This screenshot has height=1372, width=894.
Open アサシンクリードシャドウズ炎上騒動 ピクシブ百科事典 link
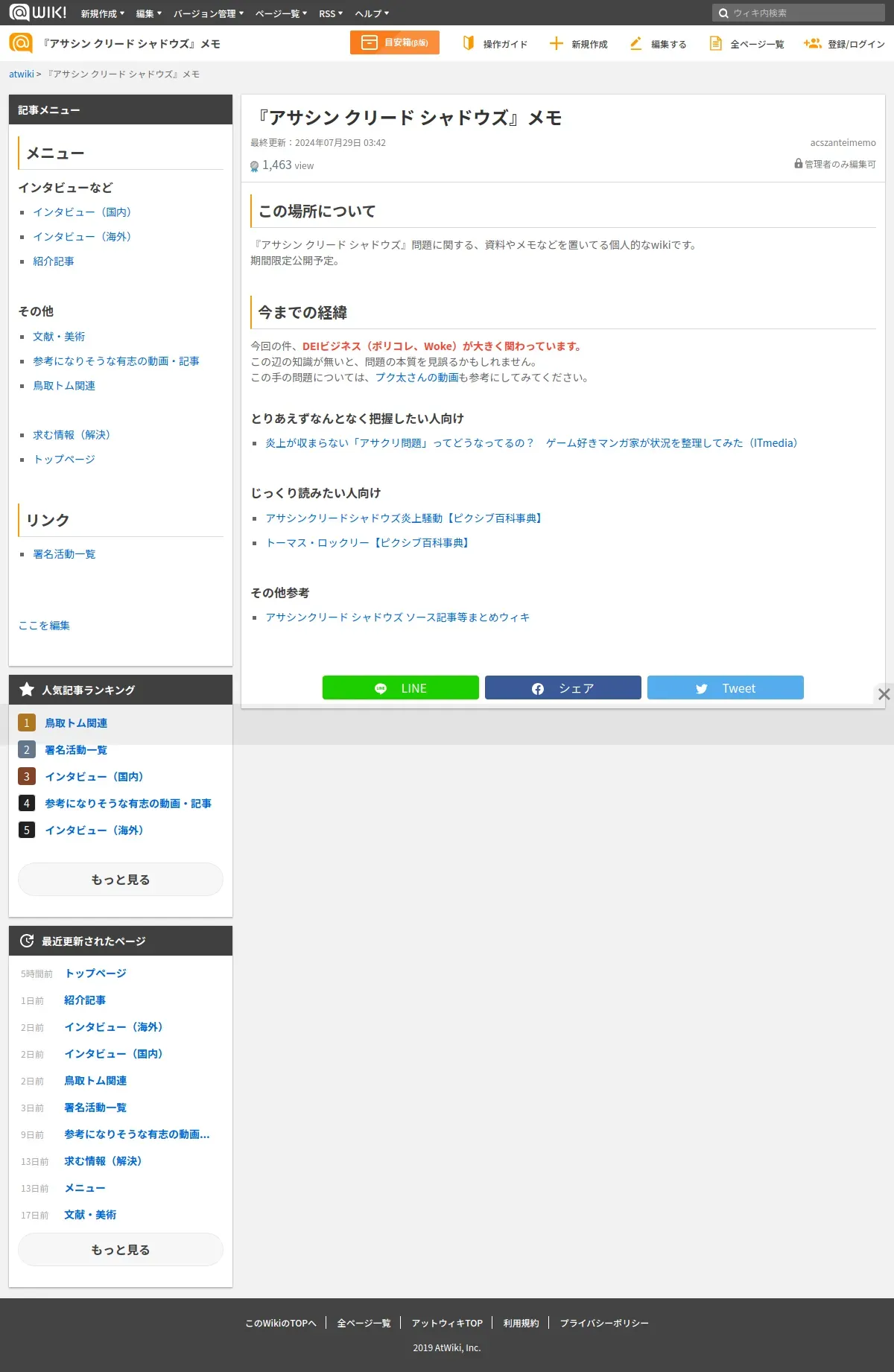click(x=403, y=518)
